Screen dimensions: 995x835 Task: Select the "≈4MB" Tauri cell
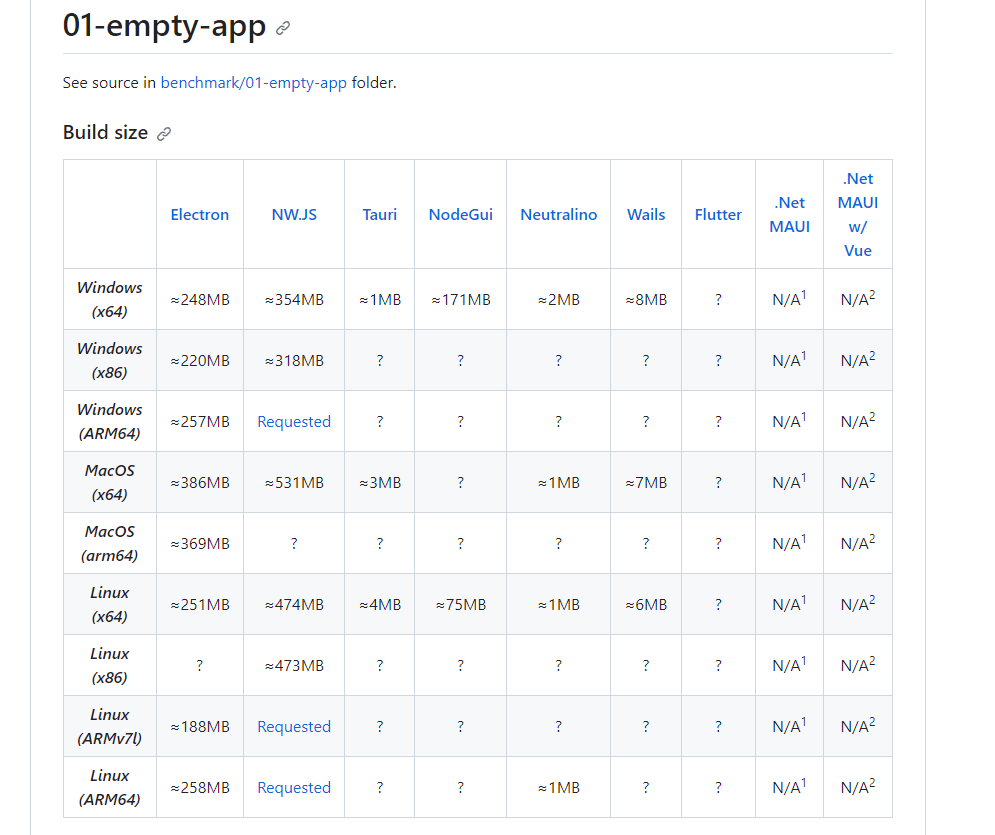pos(379,605)
